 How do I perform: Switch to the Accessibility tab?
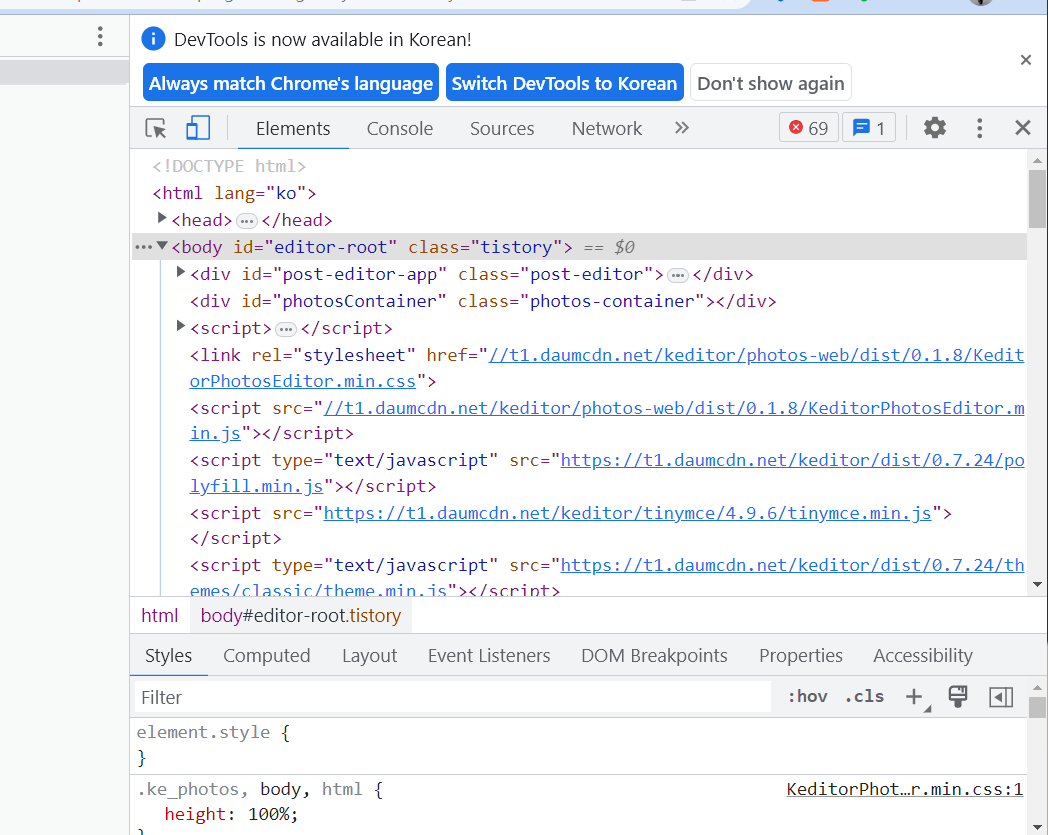pos(923,655)
